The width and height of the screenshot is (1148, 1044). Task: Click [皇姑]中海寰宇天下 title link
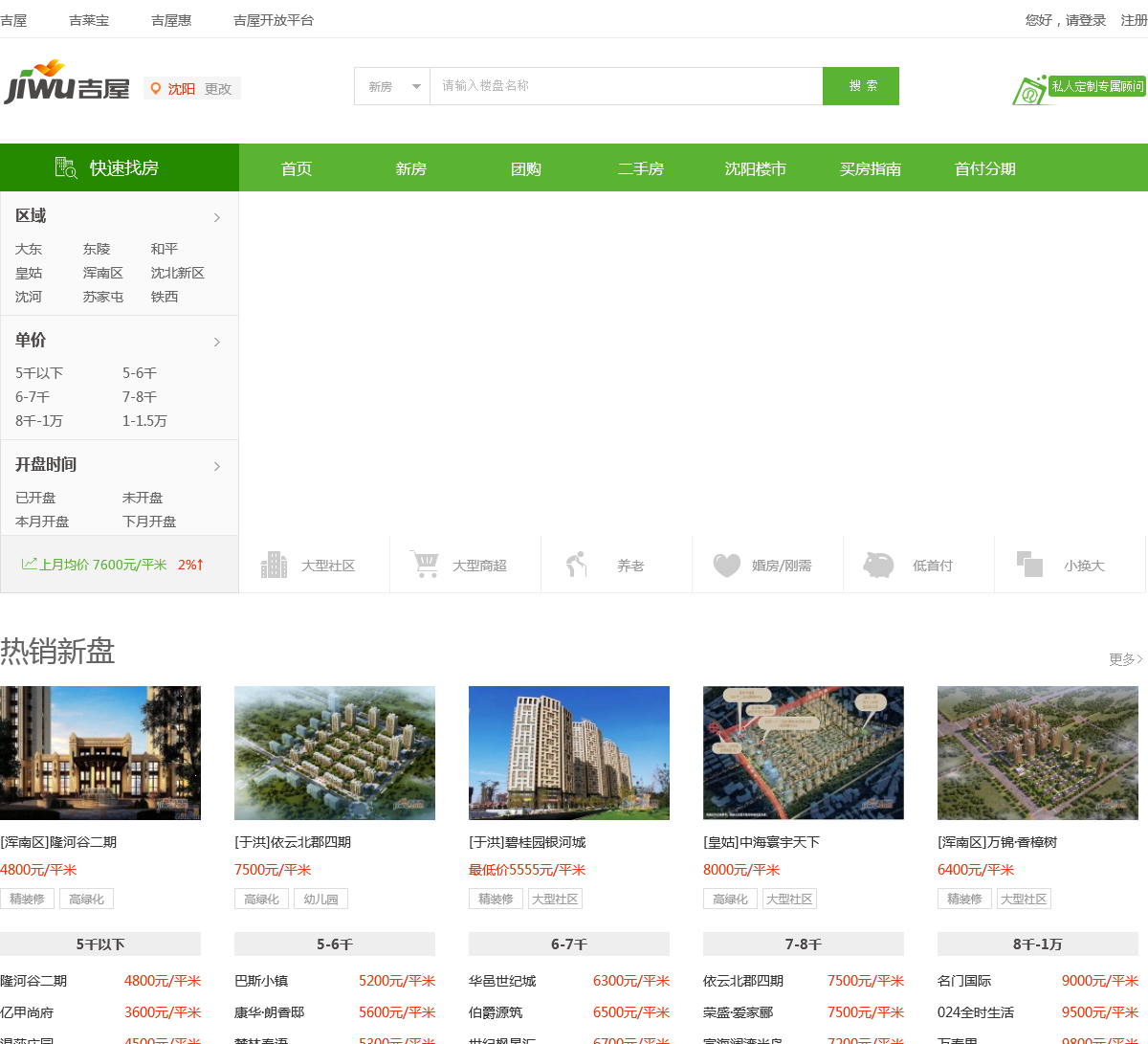tap(762, 842)
